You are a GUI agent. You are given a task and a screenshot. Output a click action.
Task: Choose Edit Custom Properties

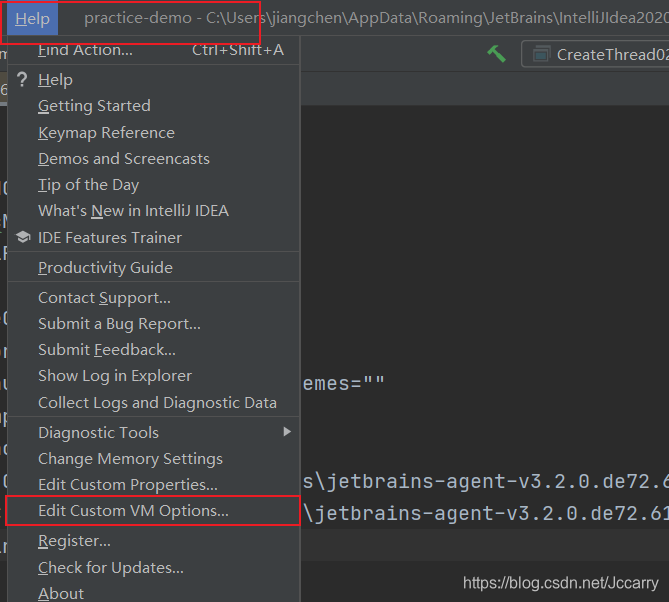point(154,485)
